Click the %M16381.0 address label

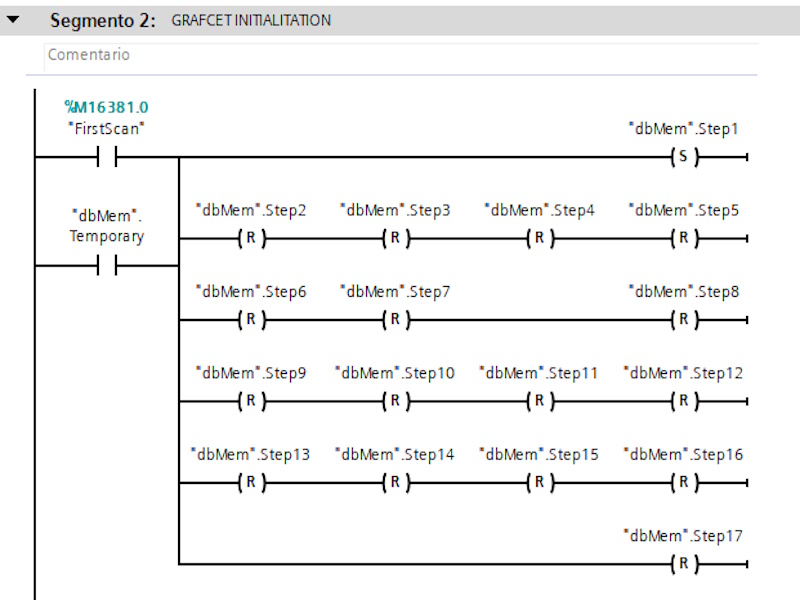point(107,107)
